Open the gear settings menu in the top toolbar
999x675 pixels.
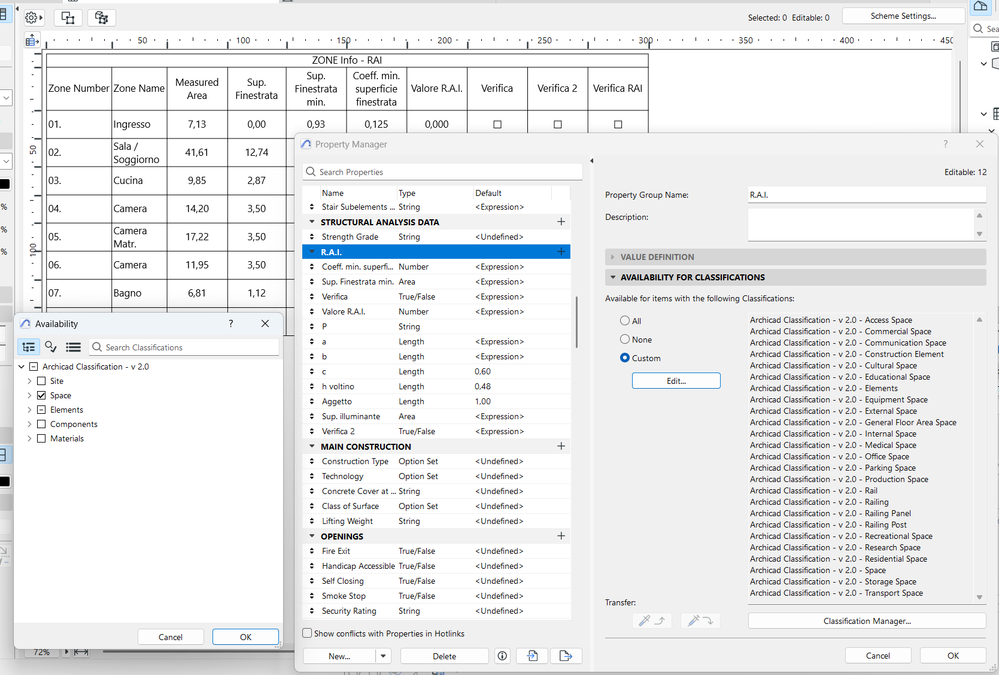[x=29, y=17]
